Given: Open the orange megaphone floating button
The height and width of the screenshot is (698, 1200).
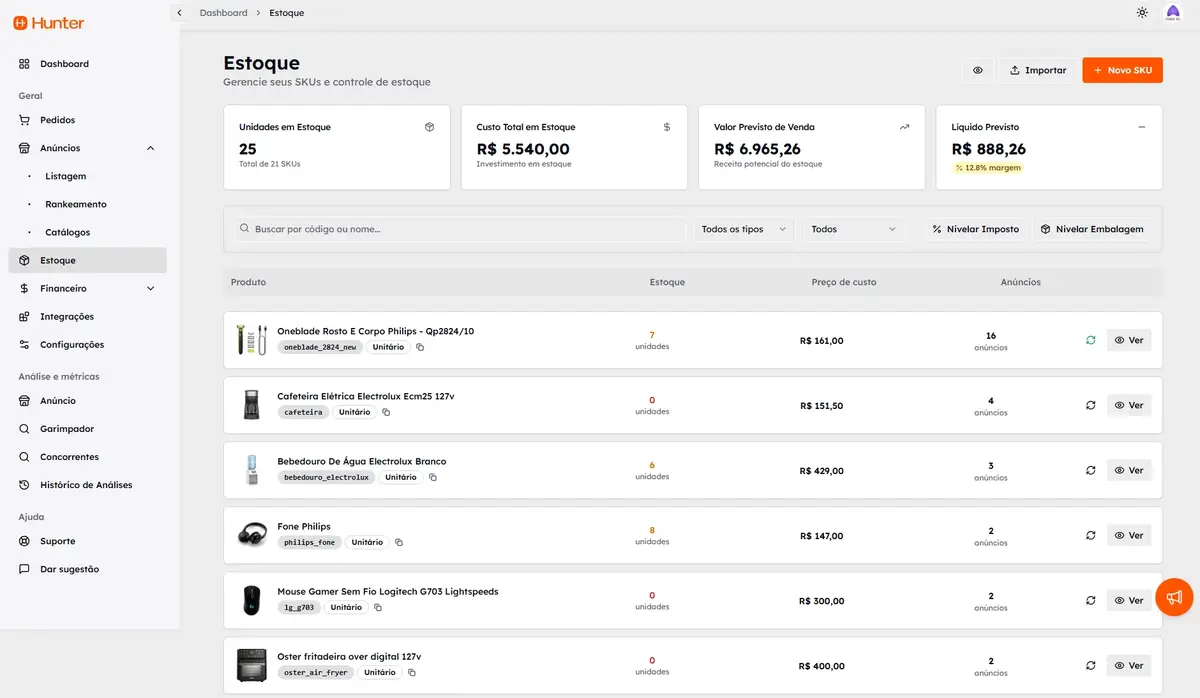Looking at the screenshot, I should [1174, 597].
